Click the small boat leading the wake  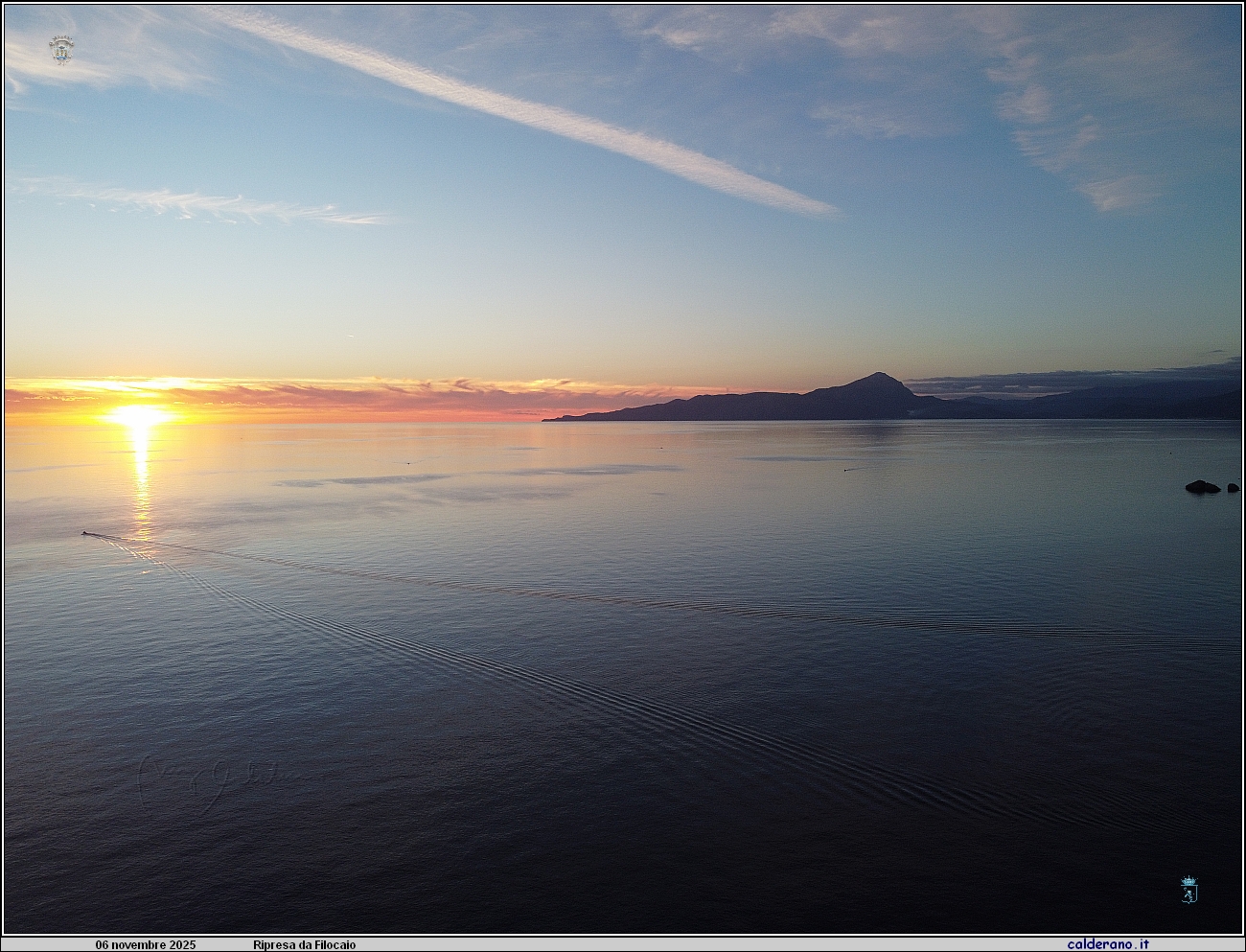85,533
